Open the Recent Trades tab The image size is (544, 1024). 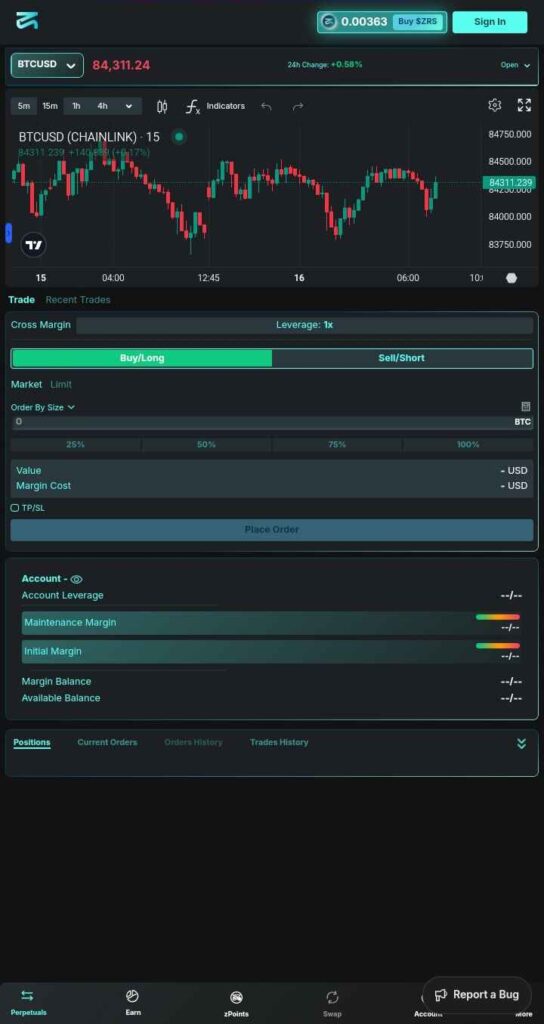[78, 300]
